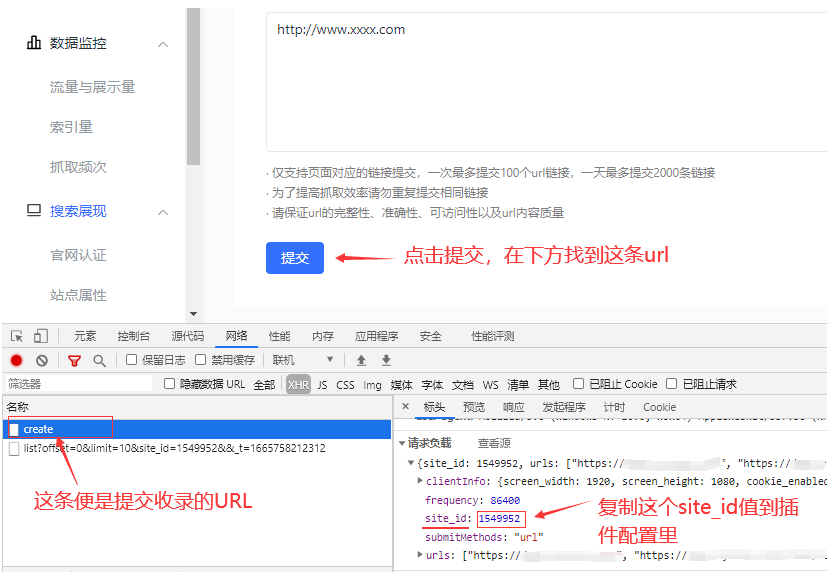Activate the inspect element picker icon
The width and height of the screenshot is (835, 575).
click(x=17, y=336)
